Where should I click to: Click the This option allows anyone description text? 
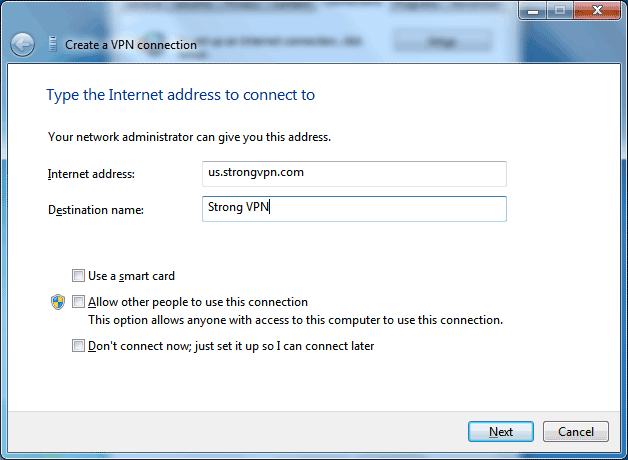point(296,320)
